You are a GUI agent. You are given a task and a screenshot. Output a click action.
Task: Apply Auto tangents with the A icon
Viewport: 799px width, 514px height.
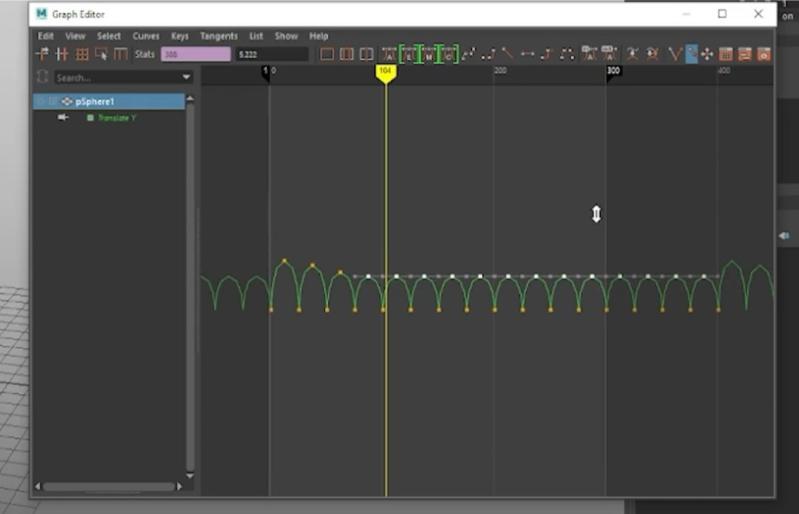(x=389, y=54)
